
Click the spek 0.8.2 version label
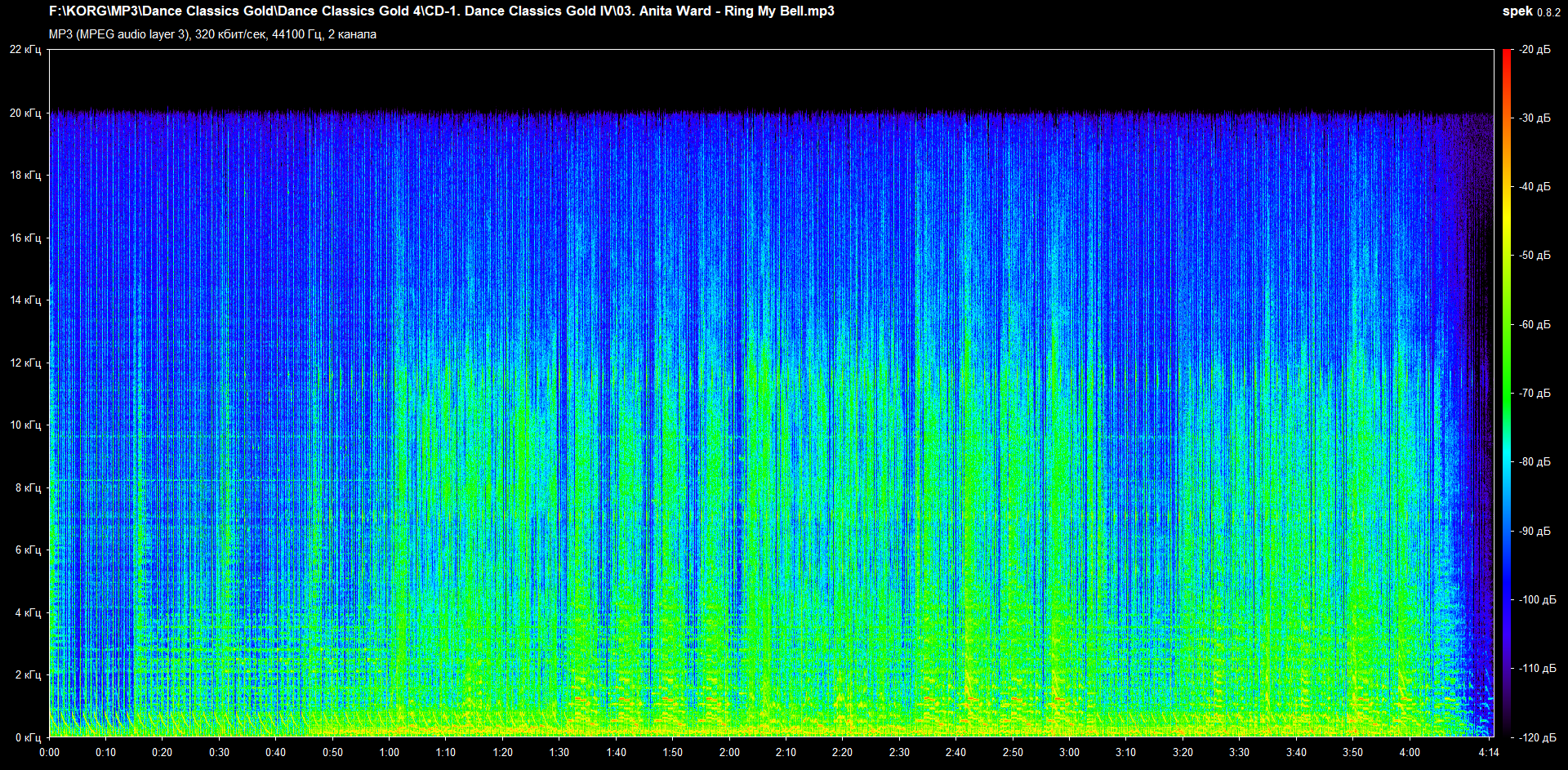[x=1530, y=11]
